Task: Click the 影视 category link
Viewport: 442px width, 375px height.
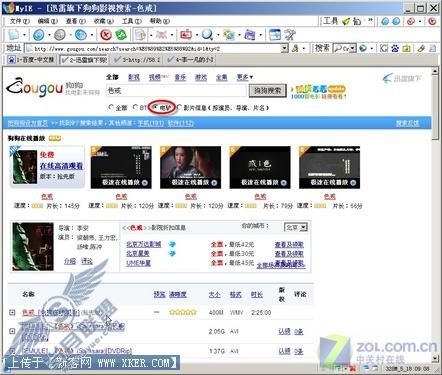Action: point(134,77)
